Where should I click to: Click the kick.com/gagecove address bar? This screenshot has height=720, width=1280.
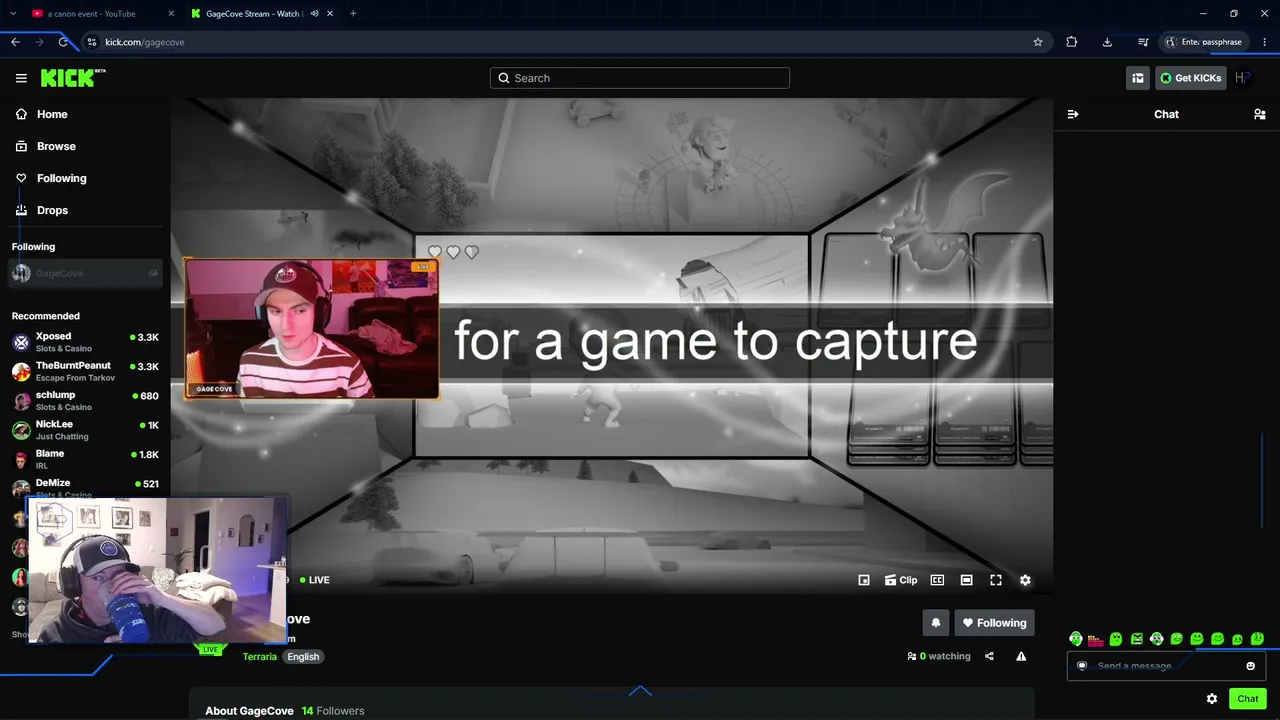565,42
